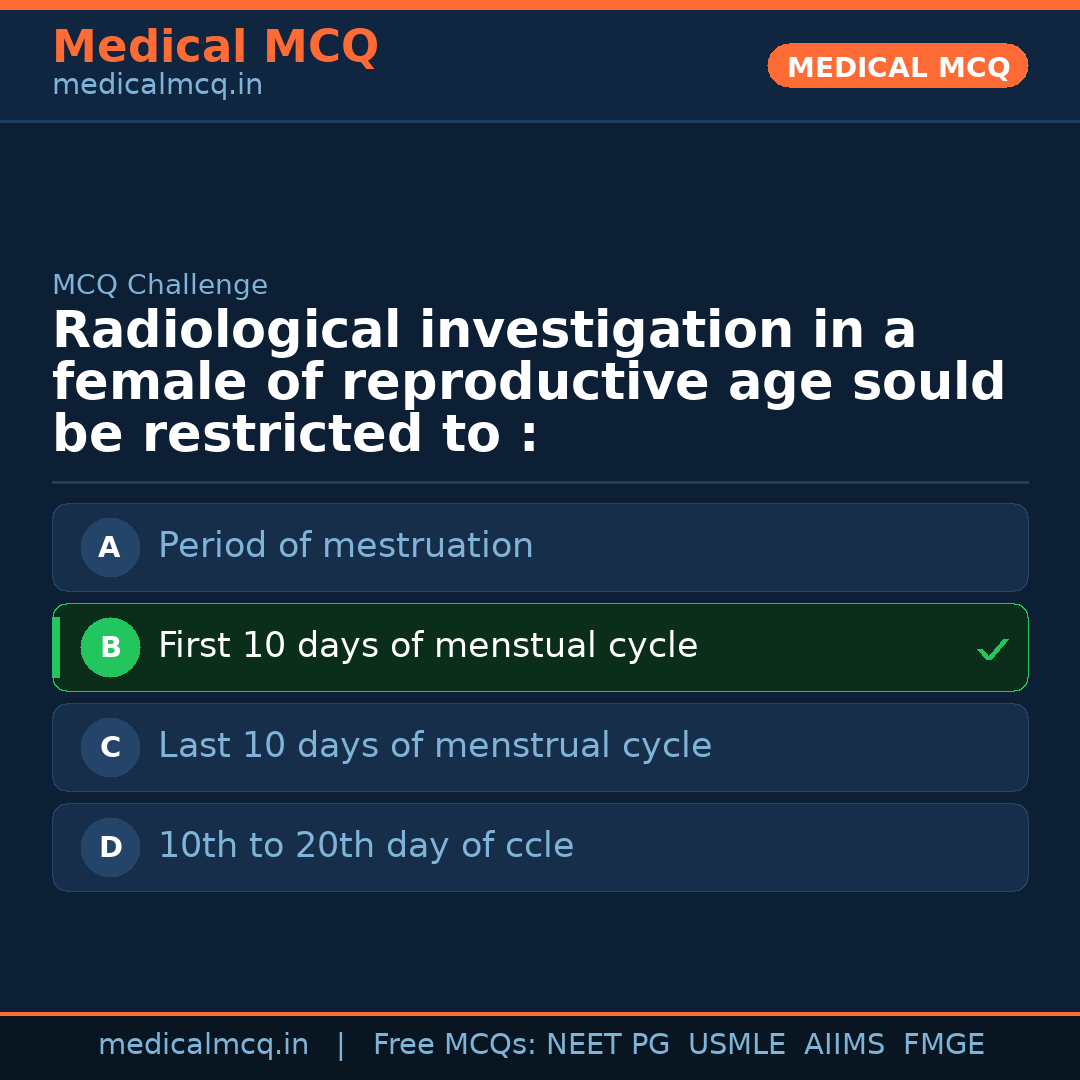The image size is (1080, 1080).
Task: Open the medicalmcq.in link in the header
Action: [x=157, y=86]
